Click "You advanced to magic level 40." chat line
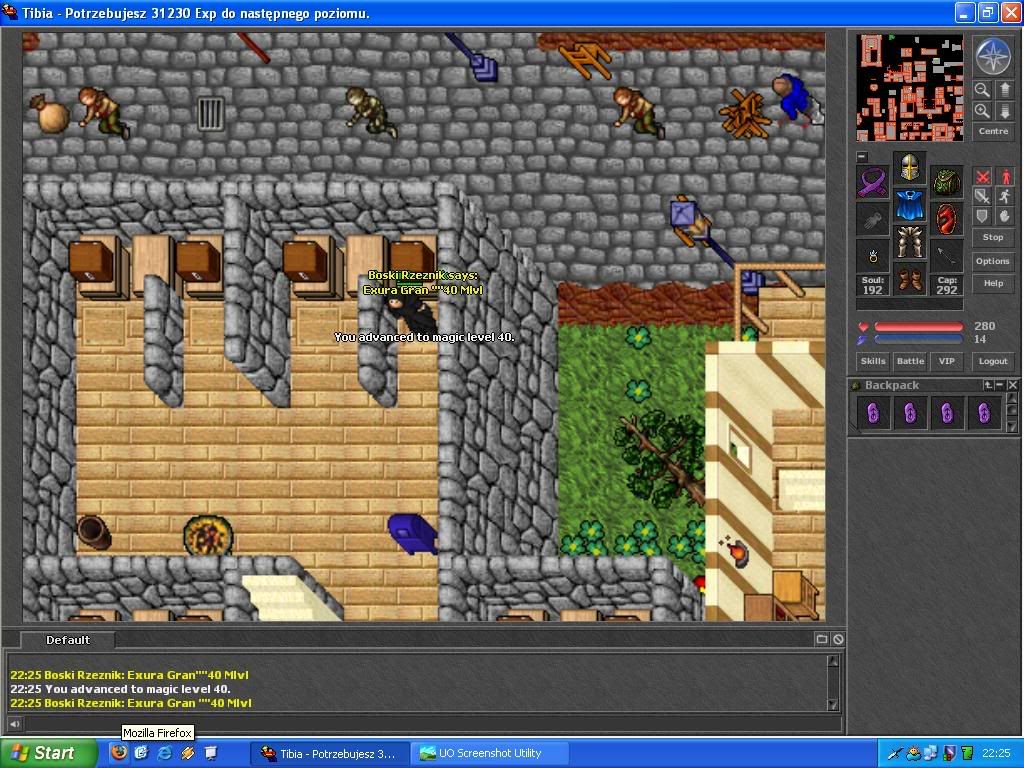Viewport: 1024px width, 768px height. [x=120, y=689]
